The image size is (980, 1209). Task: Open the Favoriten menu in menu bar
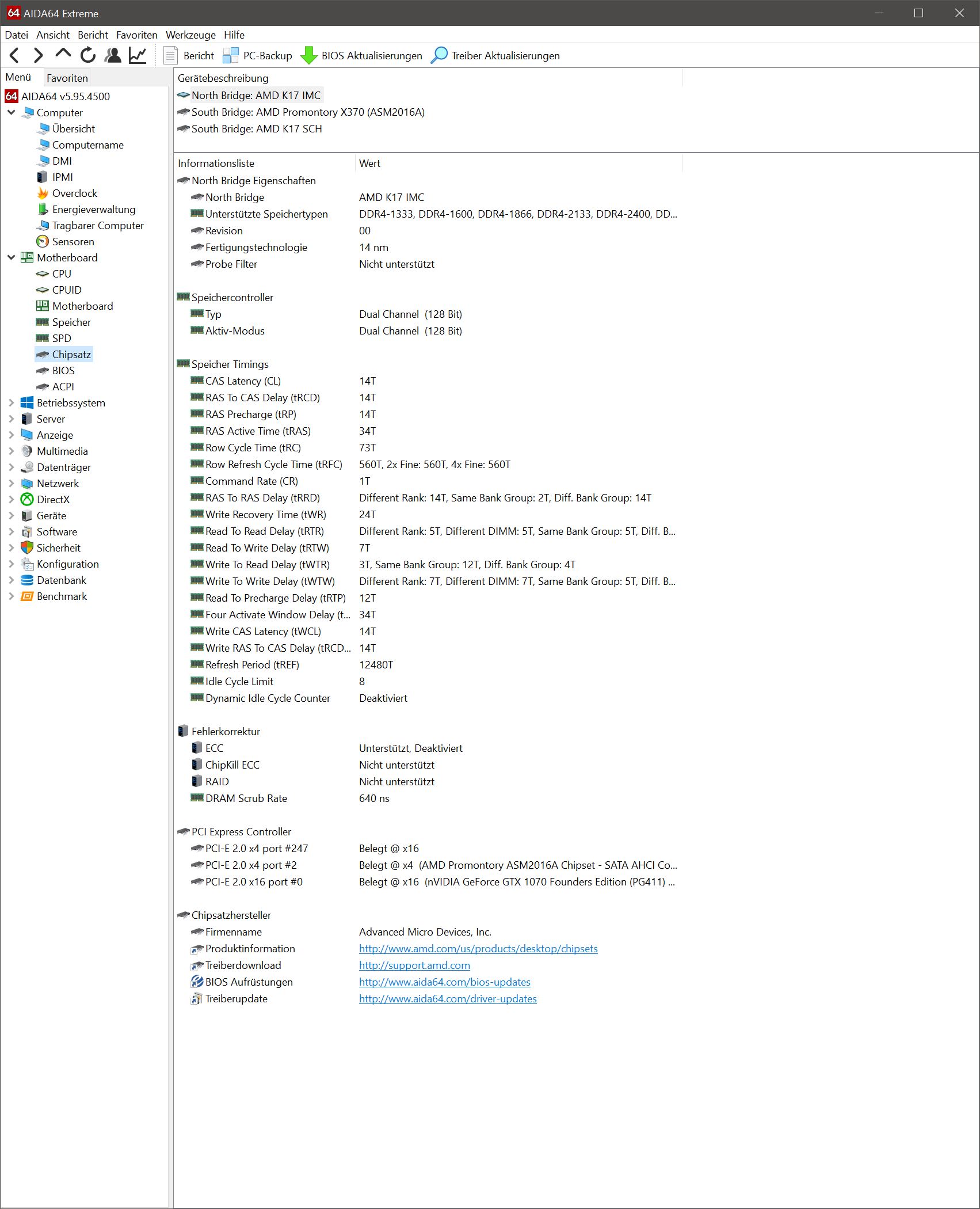click(x=137, y=35)
